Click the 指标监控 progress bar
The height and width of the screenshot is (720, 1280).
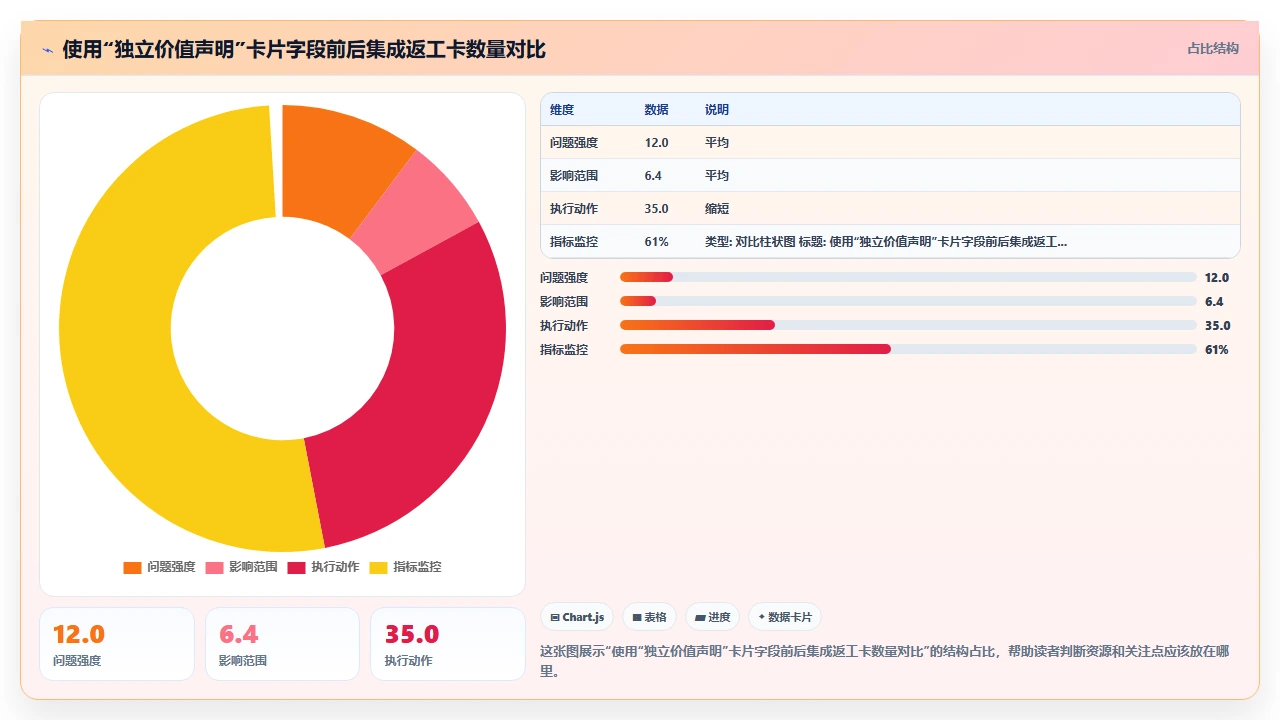908,349
